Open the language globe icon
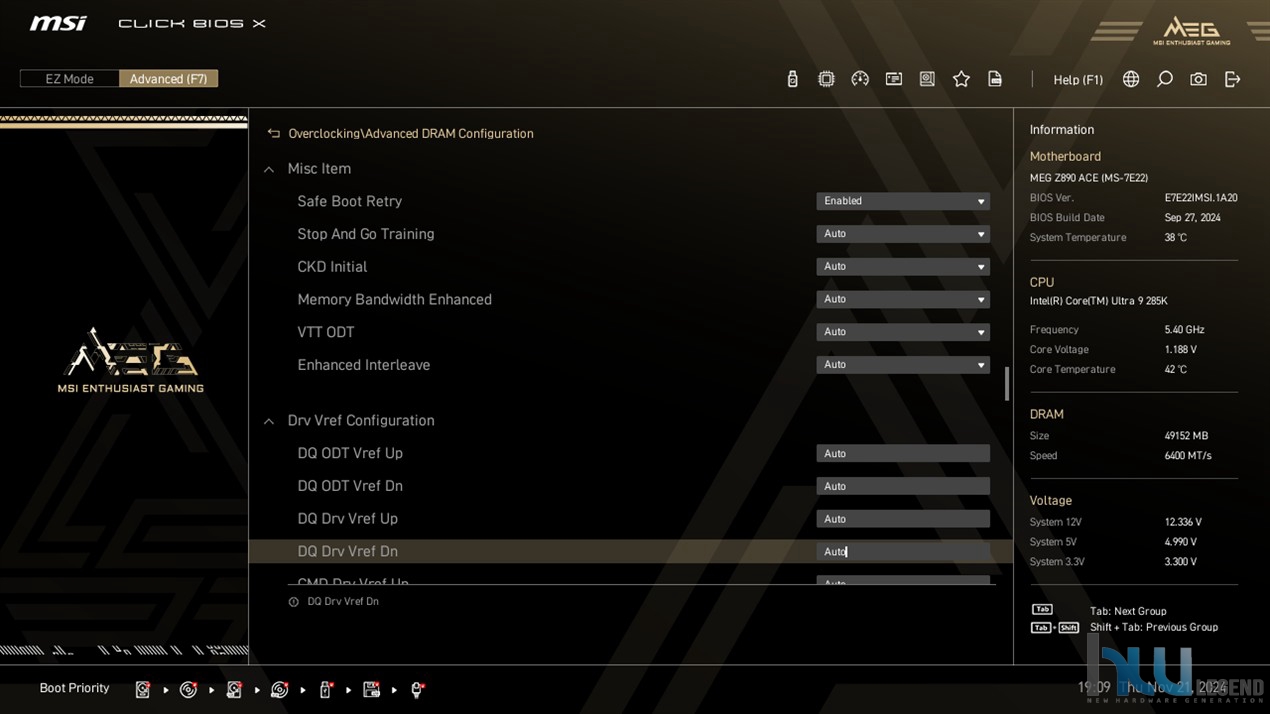This screenshot has width=1270, height=714. [1131, 79]
